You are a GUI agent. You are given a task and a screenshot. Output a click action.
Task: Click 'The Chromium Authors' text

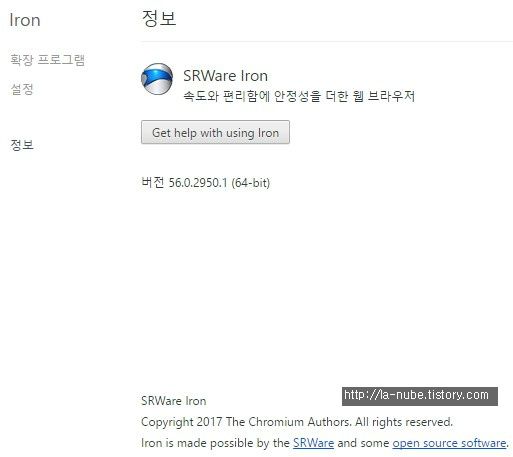(289, 422)
